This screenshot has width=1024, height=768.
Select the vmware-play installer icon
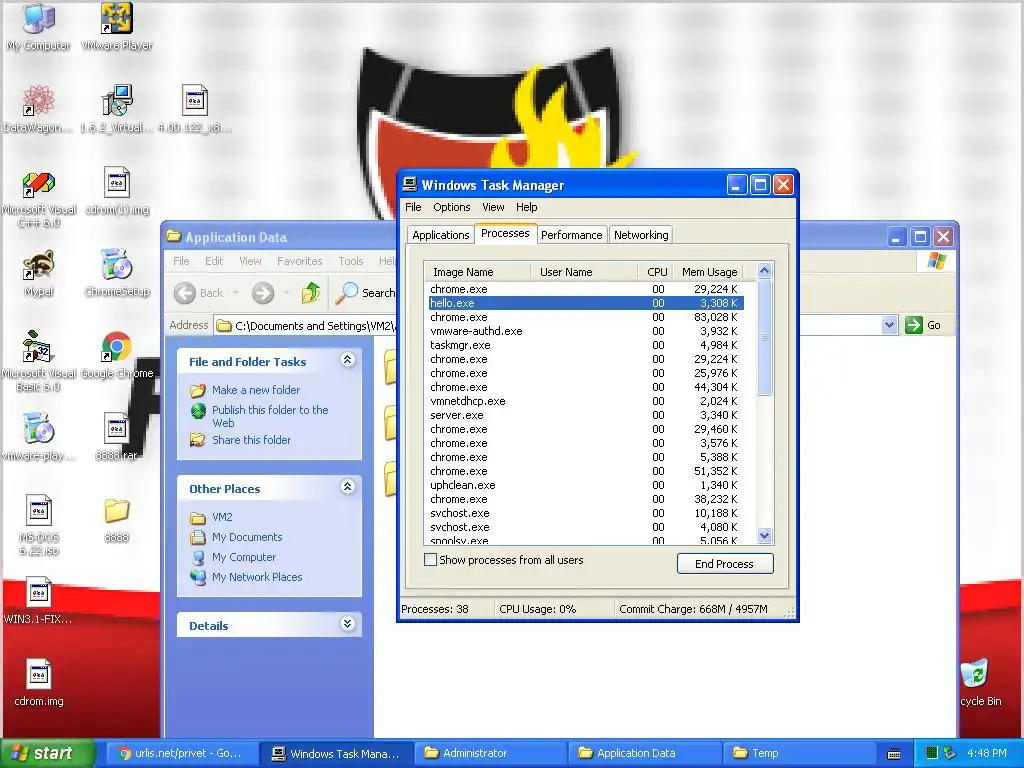39,436
